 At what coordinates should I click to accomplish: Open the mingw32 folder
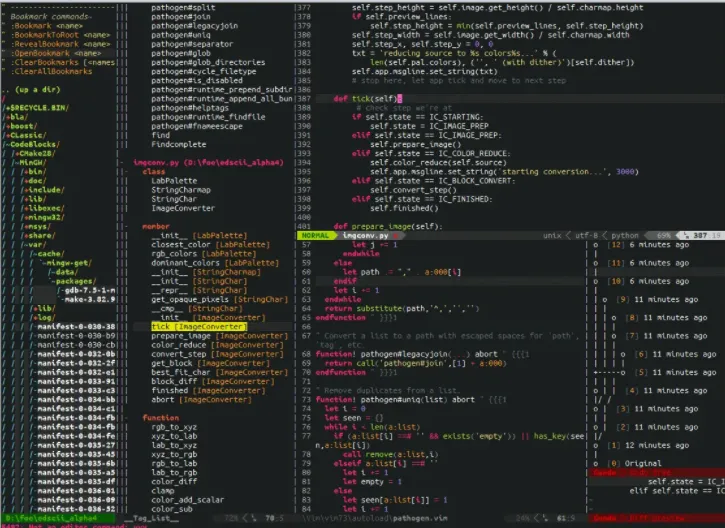tap(44, 217)
